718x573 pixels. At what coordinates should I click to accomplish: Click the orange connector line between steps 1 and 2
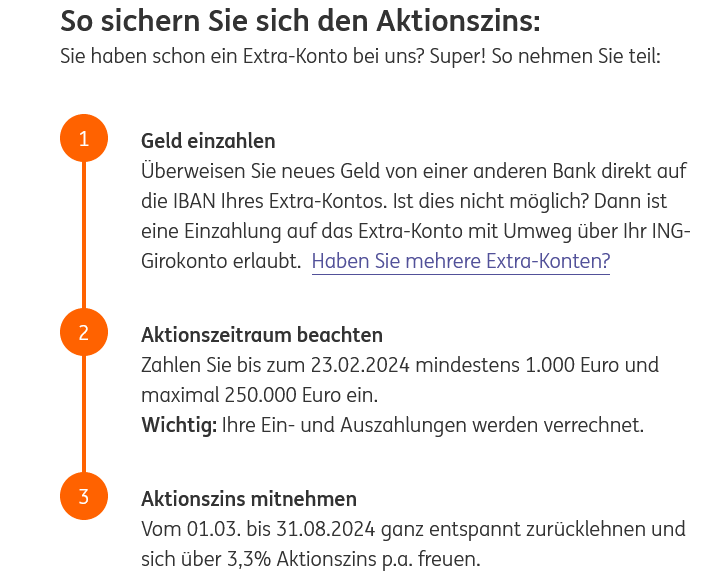pyautogui.click(x=84, y=235)
